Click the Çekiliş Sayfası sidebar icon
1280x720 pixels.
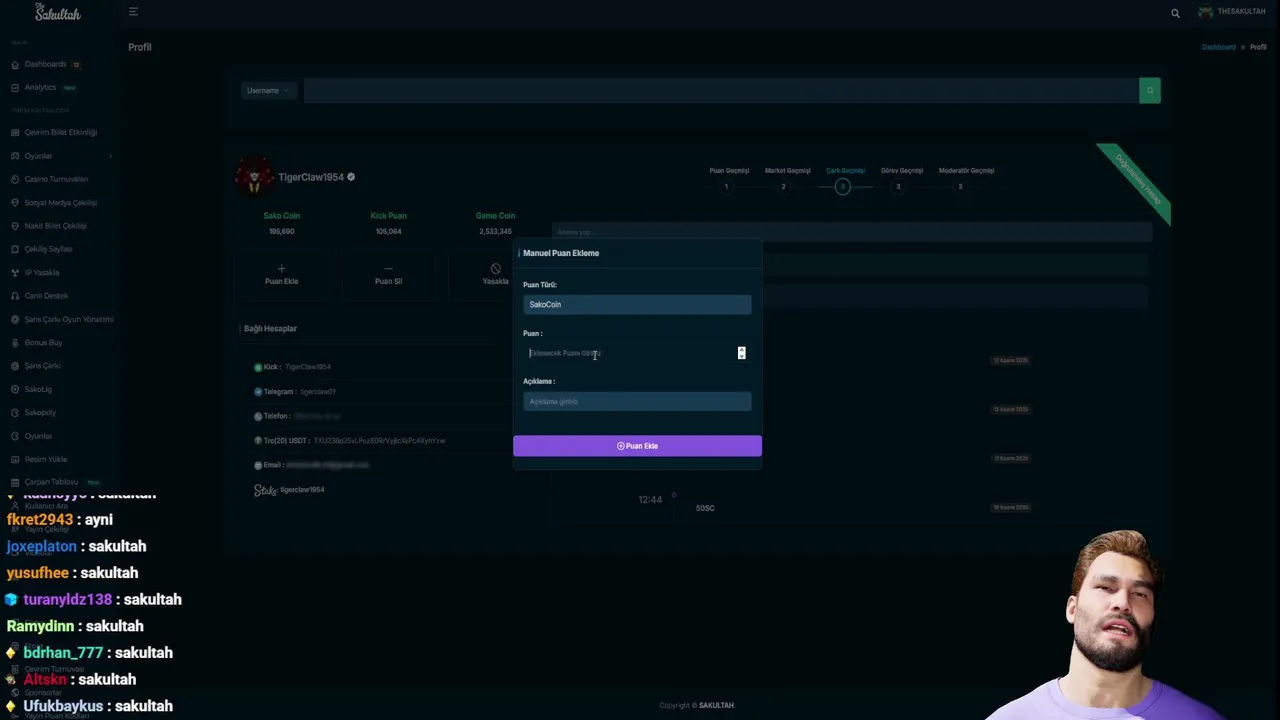pos(15,249)
